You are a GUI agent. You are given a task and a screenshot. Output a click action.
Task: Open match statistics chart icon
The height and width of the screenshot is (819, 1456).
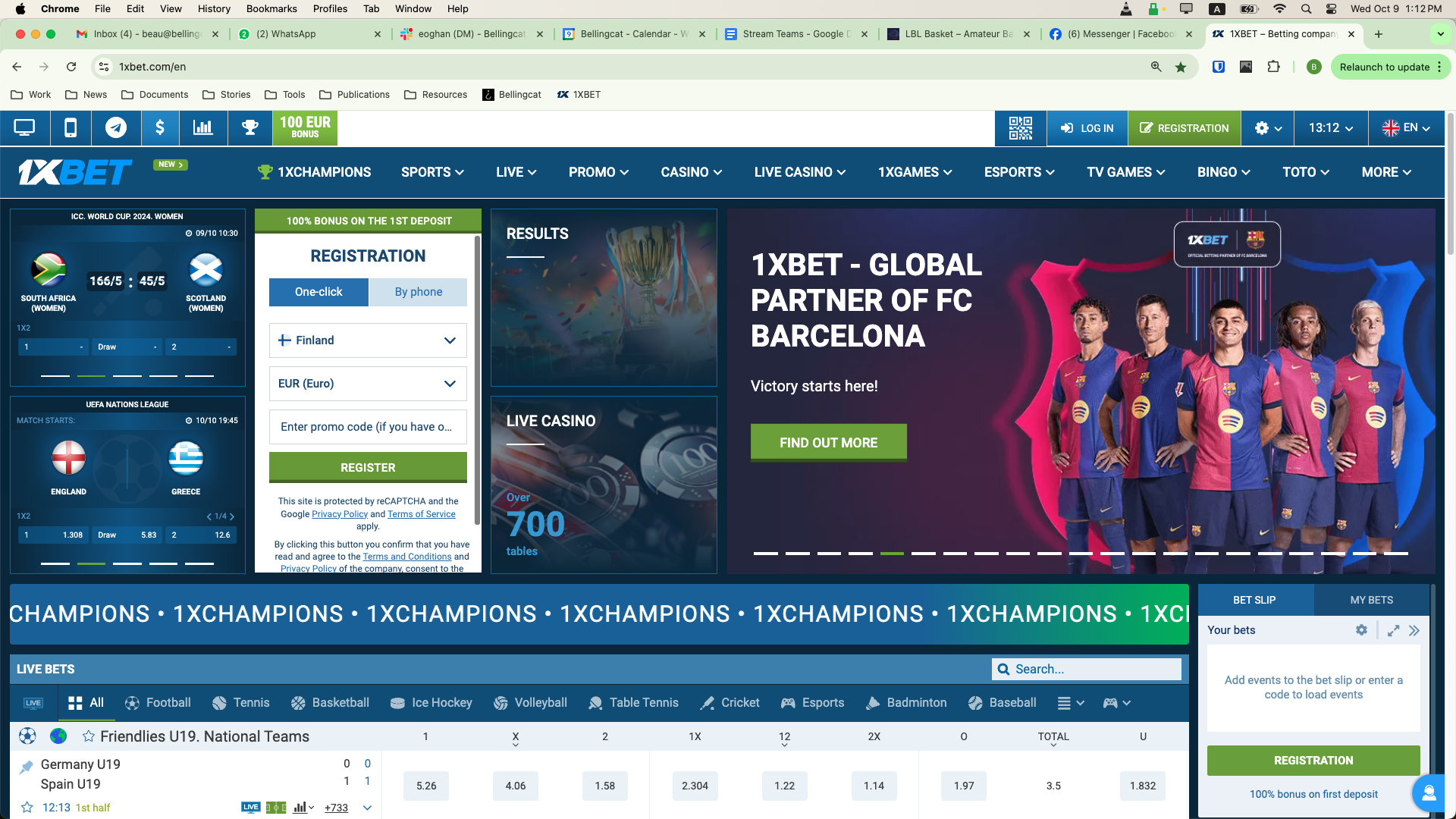pyautogui.click(x=303, y=808)
